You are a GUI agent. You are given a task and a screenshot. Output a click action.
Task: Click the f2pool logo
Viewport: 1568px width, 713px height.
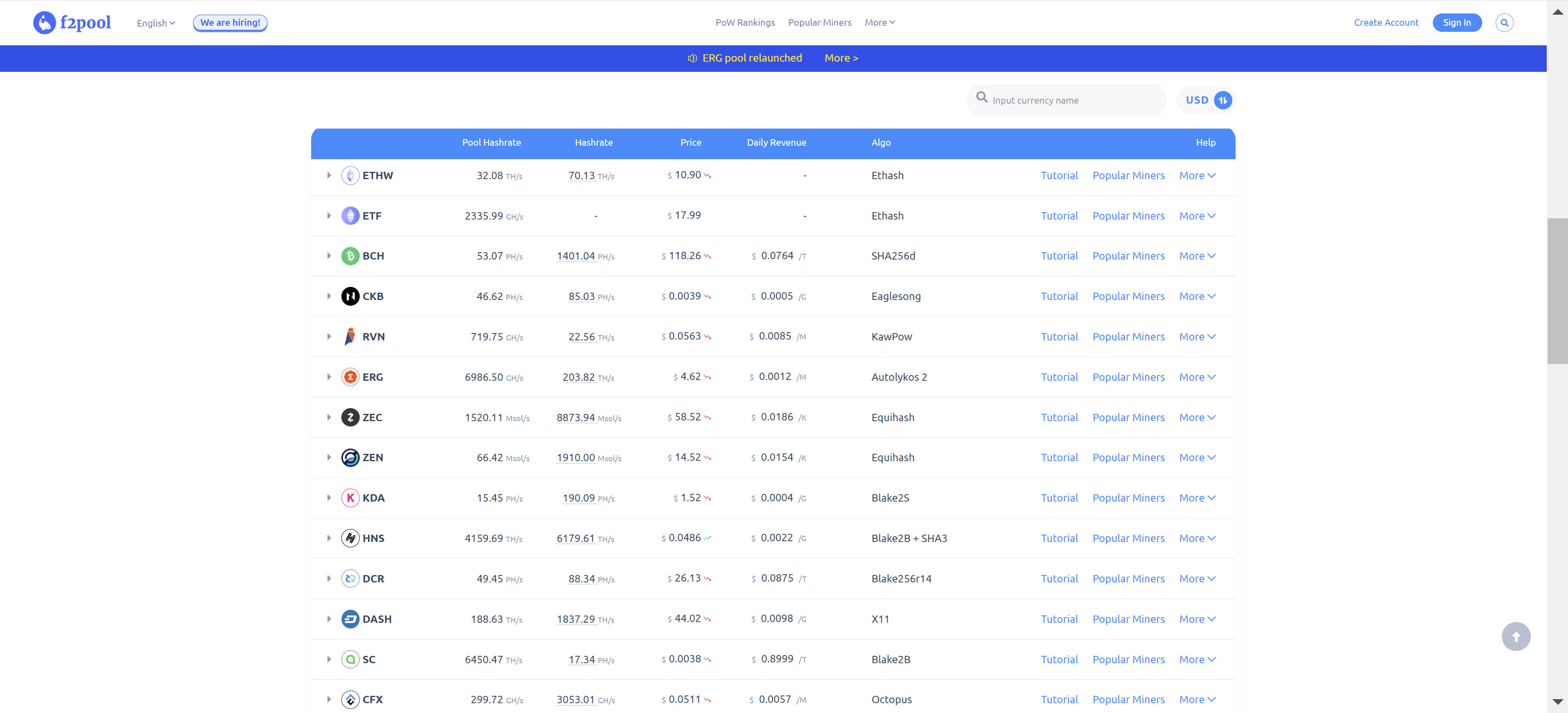72,22
